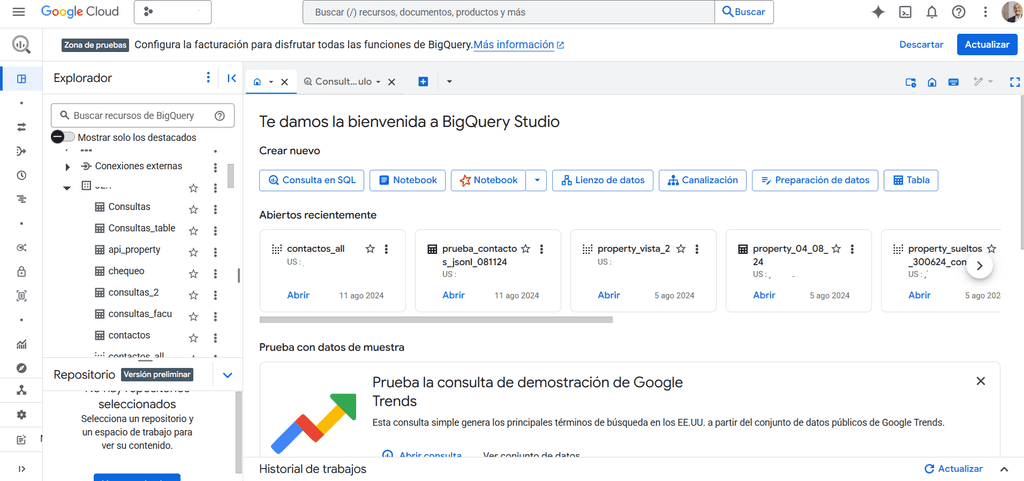Expand the left navigation sidebar arrow
This screenshot has width=1024, height=481.
(x=22, y=469)
